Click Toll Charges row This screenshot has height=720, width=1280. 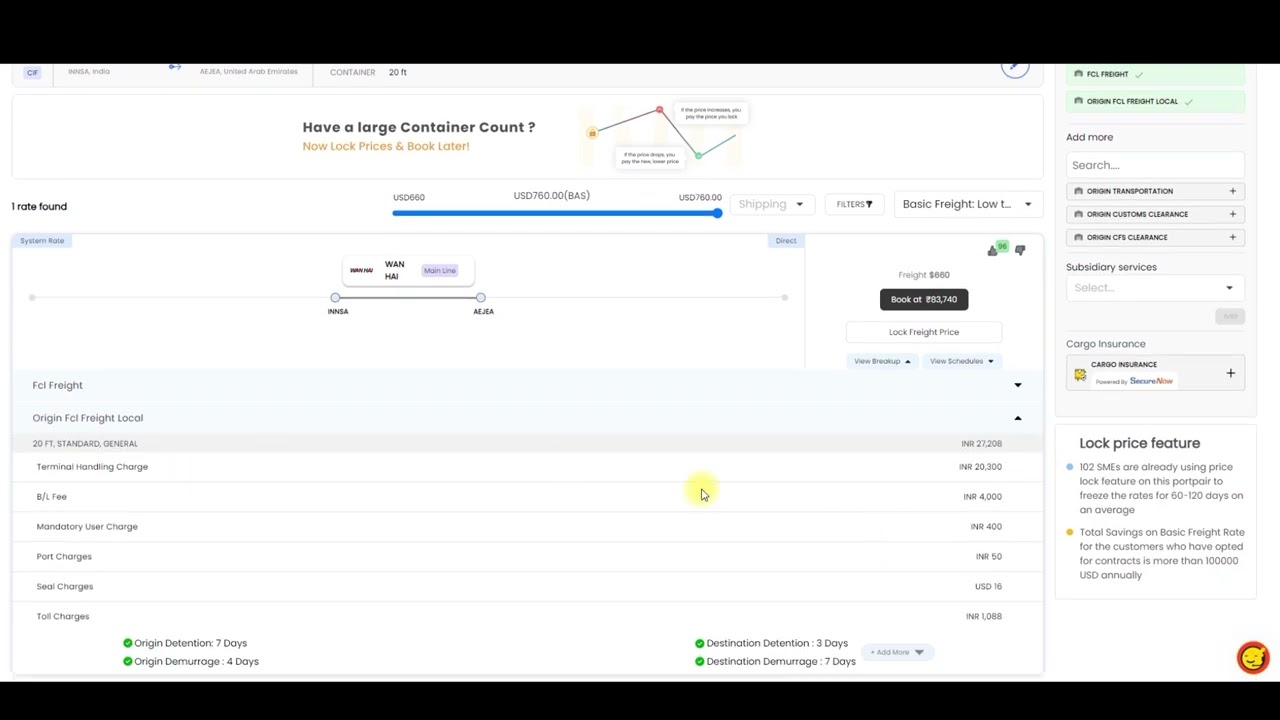pyautogui.click(x=526, y=616)
